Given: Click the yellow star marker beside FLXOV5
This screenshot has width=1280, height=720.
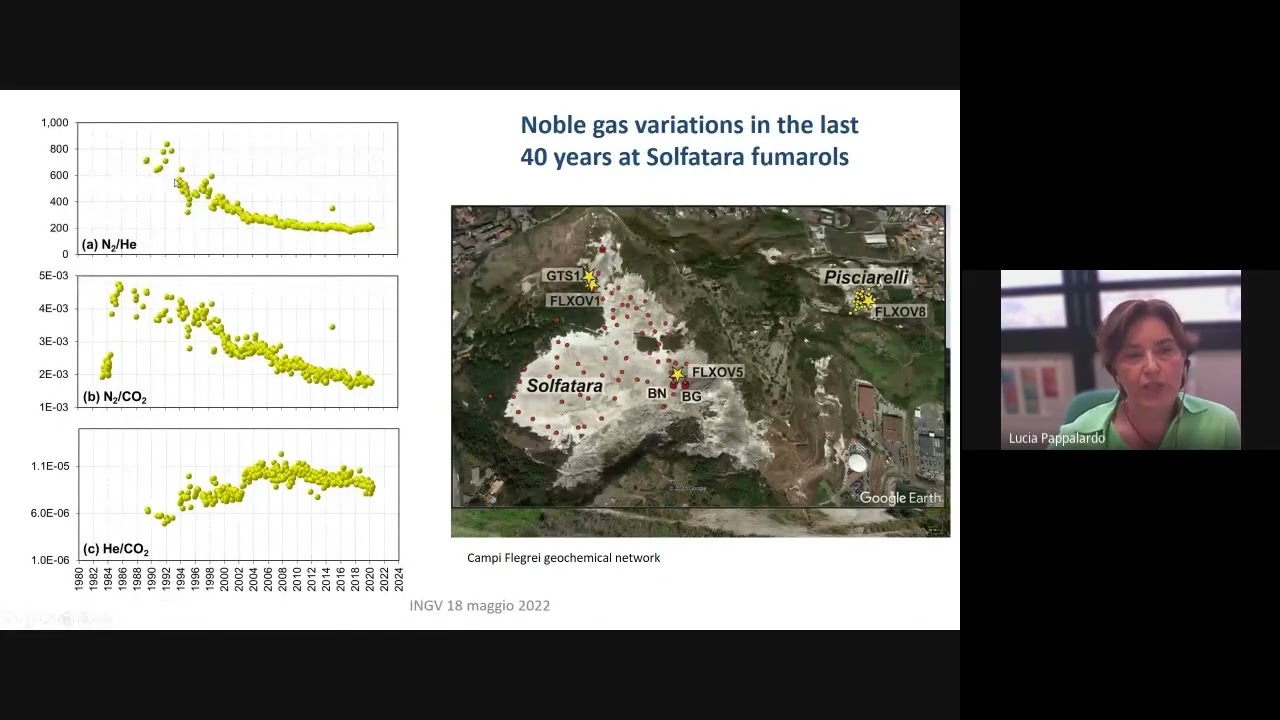Looking at the screenshot, I should pyautogui.click(x=678, y=374).
